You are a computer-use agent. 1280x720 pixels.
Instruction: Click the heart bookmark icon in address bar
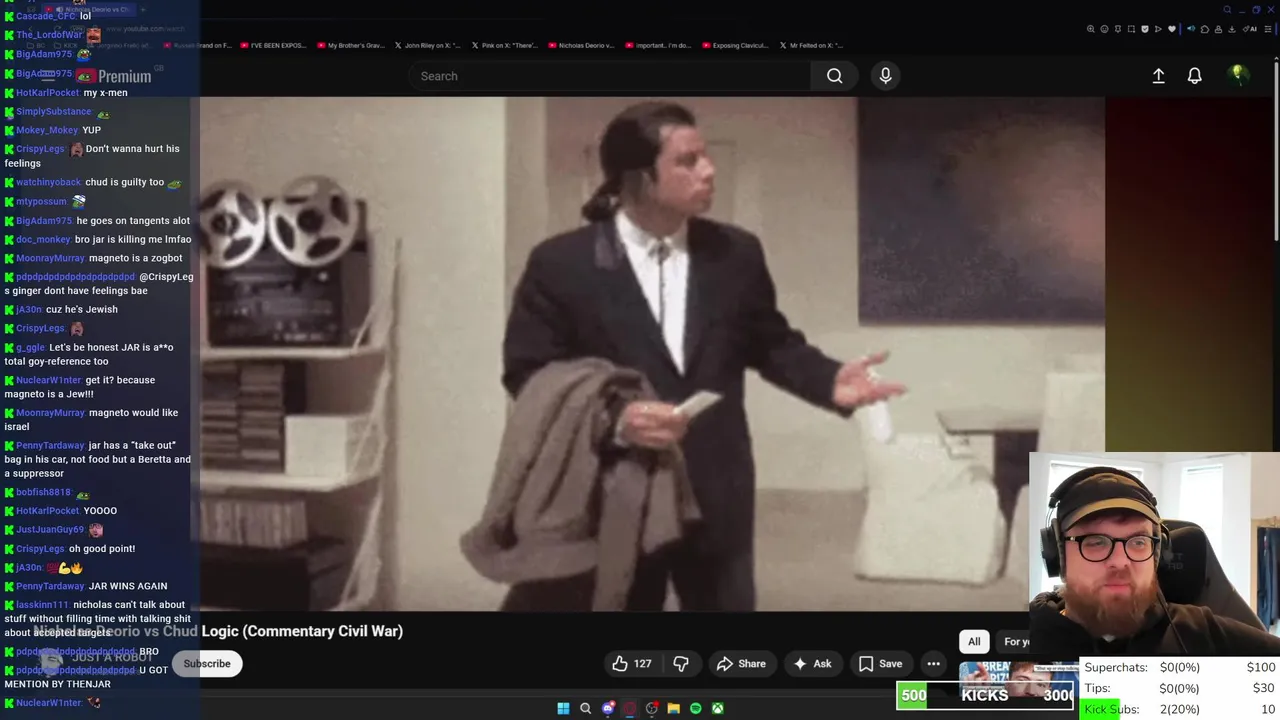click(1172, 29)
